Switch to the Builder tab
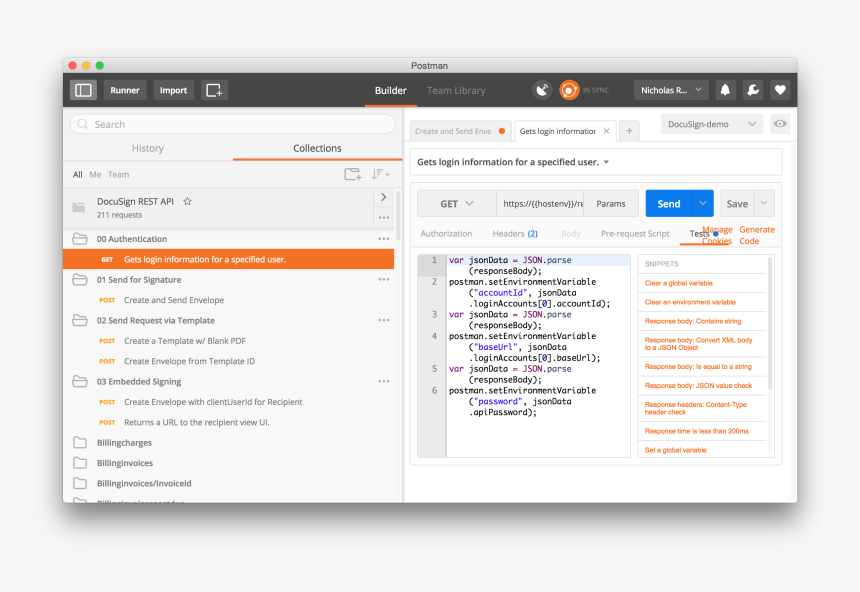 391,91
